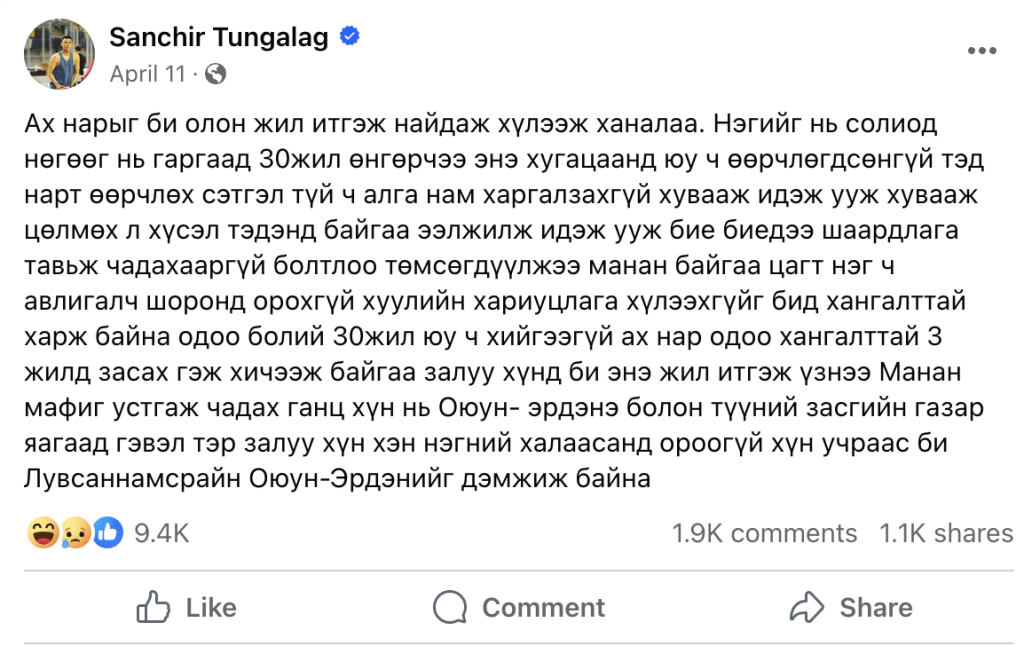Click the arrow icon beside Share

click(x=806, y=607)
